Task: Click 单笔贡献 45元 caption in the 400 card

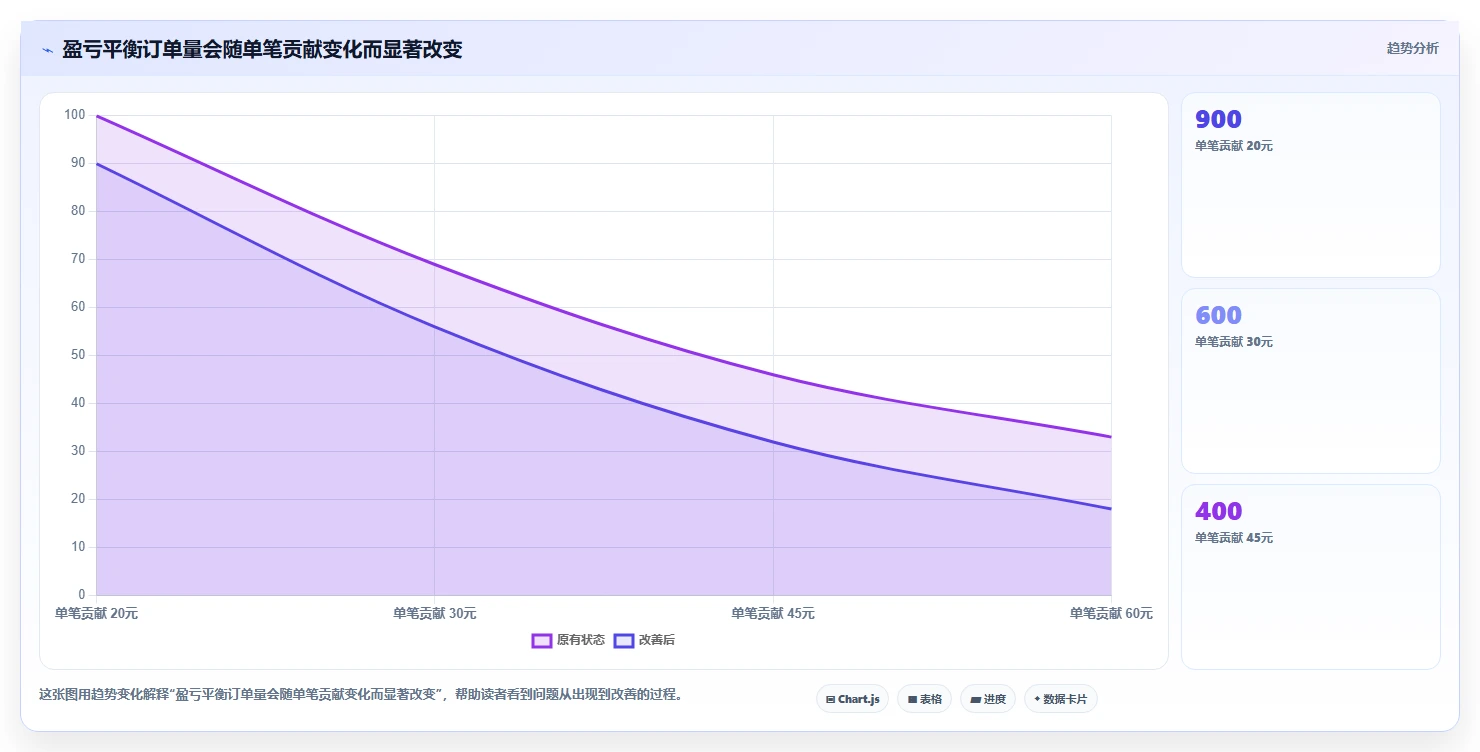Action: point(1234,538)
